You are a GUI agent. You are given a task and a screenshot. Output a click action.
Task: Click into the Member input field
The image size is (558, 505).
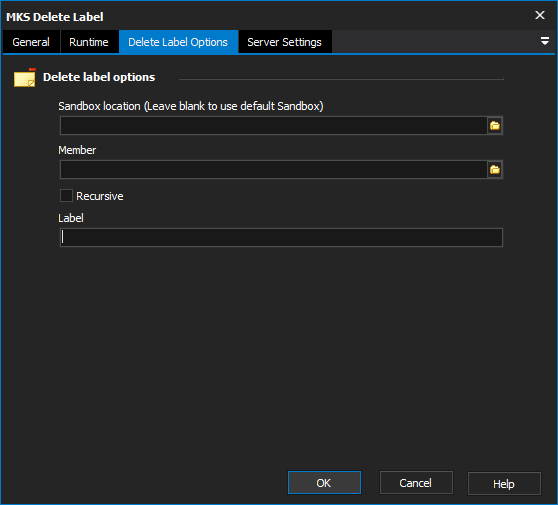[274, 170]
